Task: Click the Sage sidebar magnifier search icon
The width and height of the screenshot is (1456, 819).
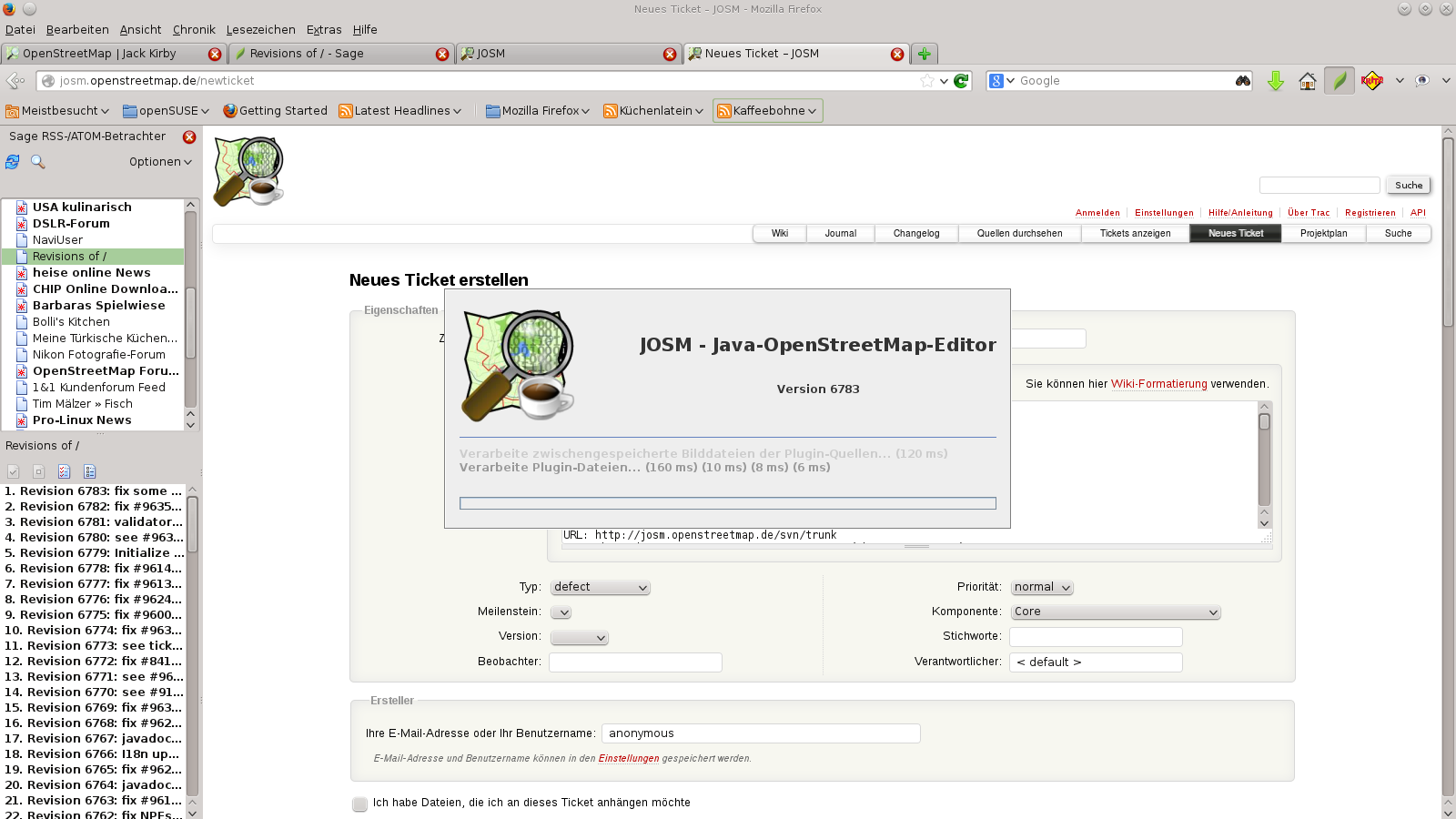Action: point(38,162)
